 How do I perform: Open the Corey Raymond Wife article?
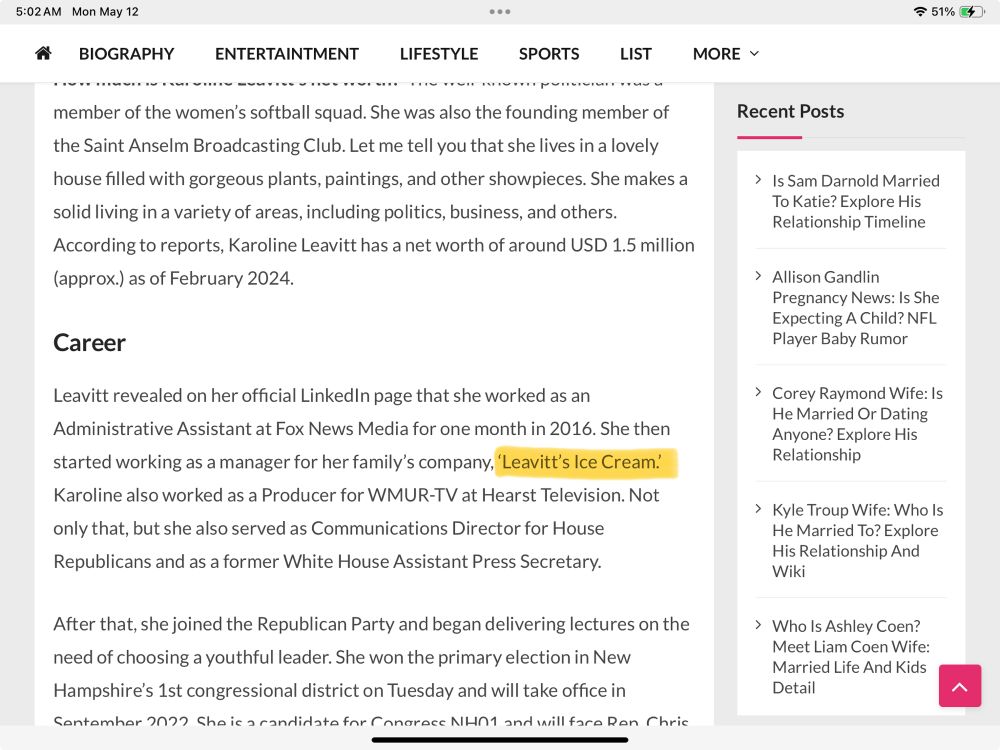(857, 423)
